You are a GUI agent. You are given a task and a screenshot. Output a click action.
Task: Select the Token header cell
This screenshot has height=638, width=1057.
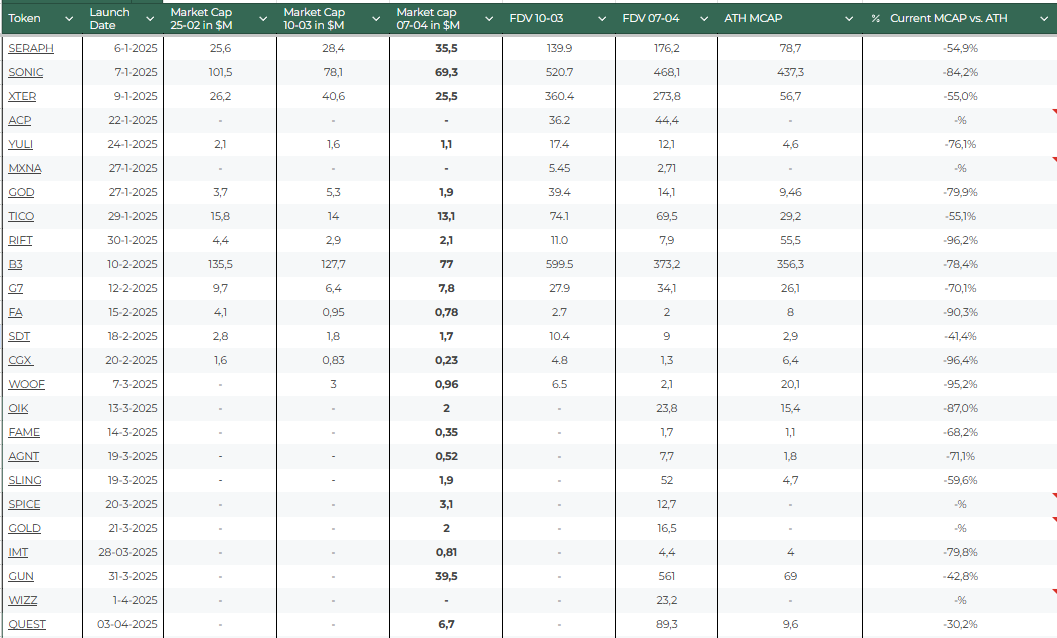[x=42, y=19]
